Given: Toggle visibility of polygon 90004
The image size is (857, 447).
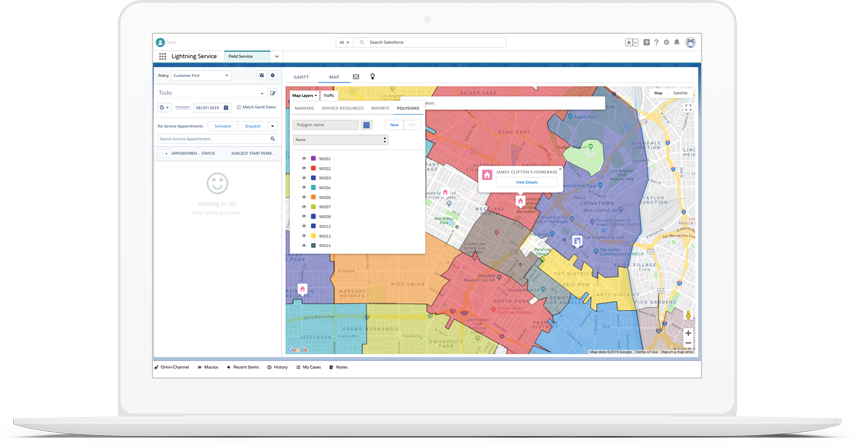Looking at the screenshot, I should pyautogui.click(x=304, y=187).
